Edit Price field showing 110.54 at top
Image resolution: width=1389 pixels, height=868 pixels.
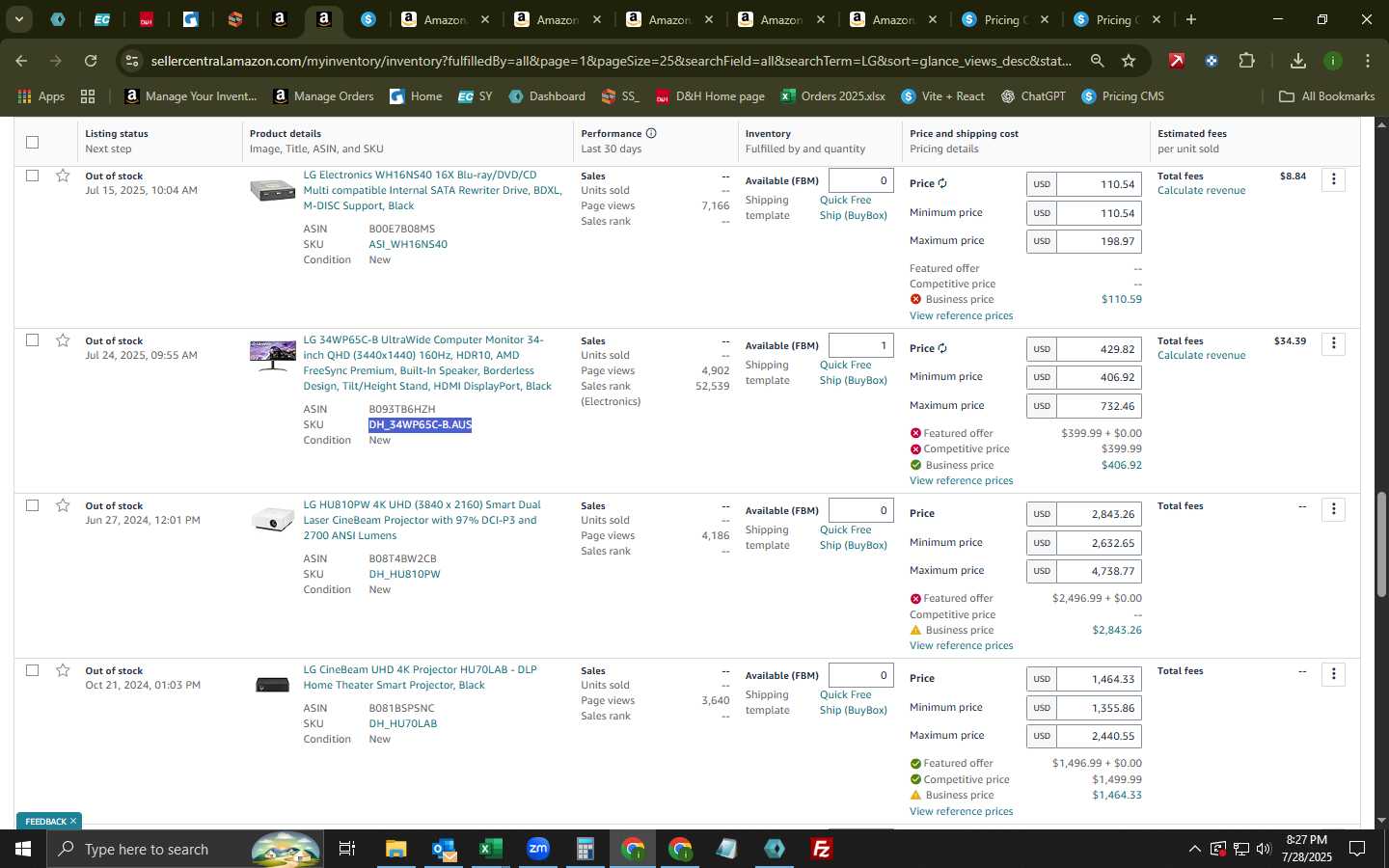click(1099, 184)
